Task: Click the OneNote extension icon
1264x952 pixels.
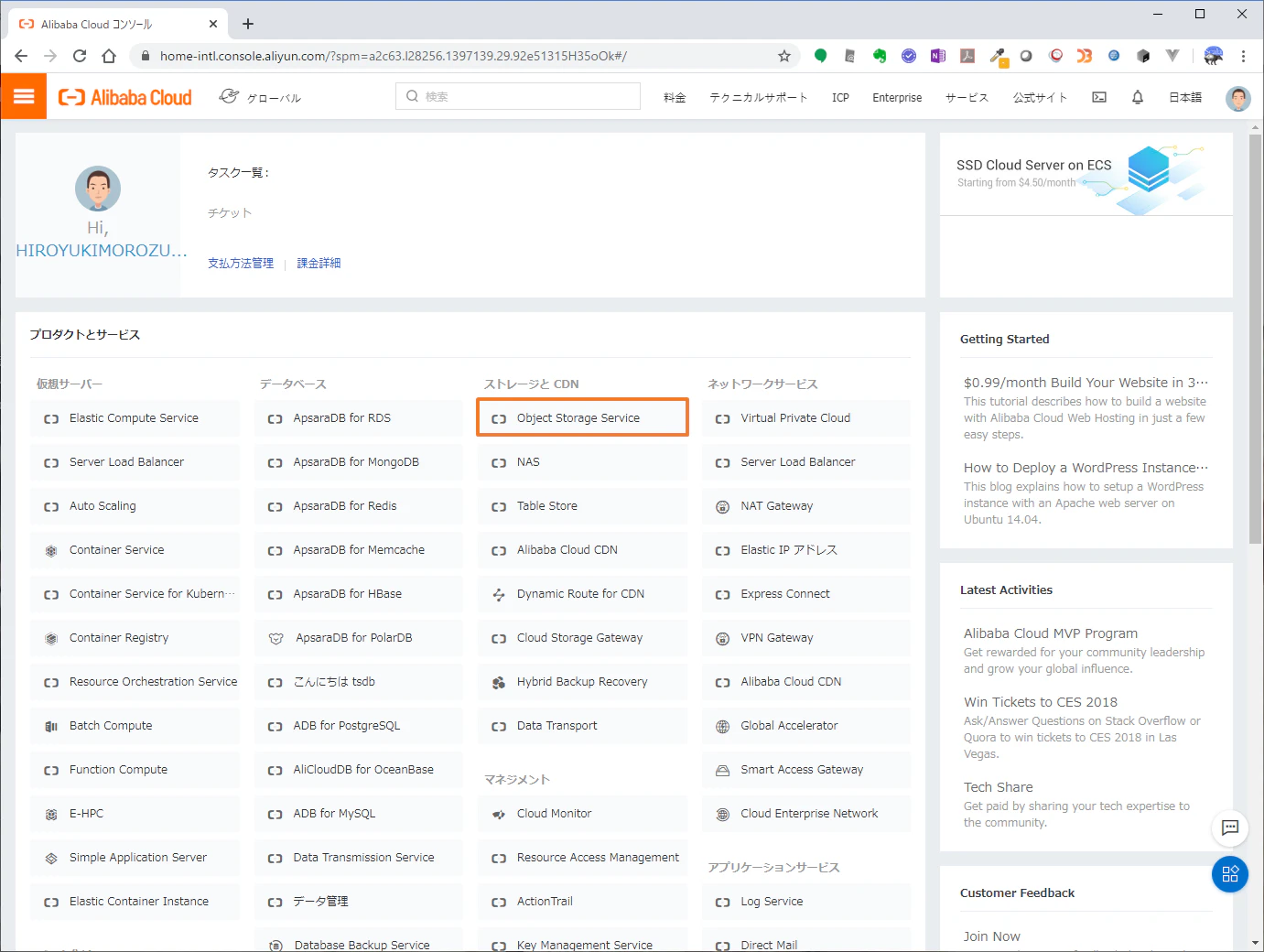Action: (x=938, y=56)
